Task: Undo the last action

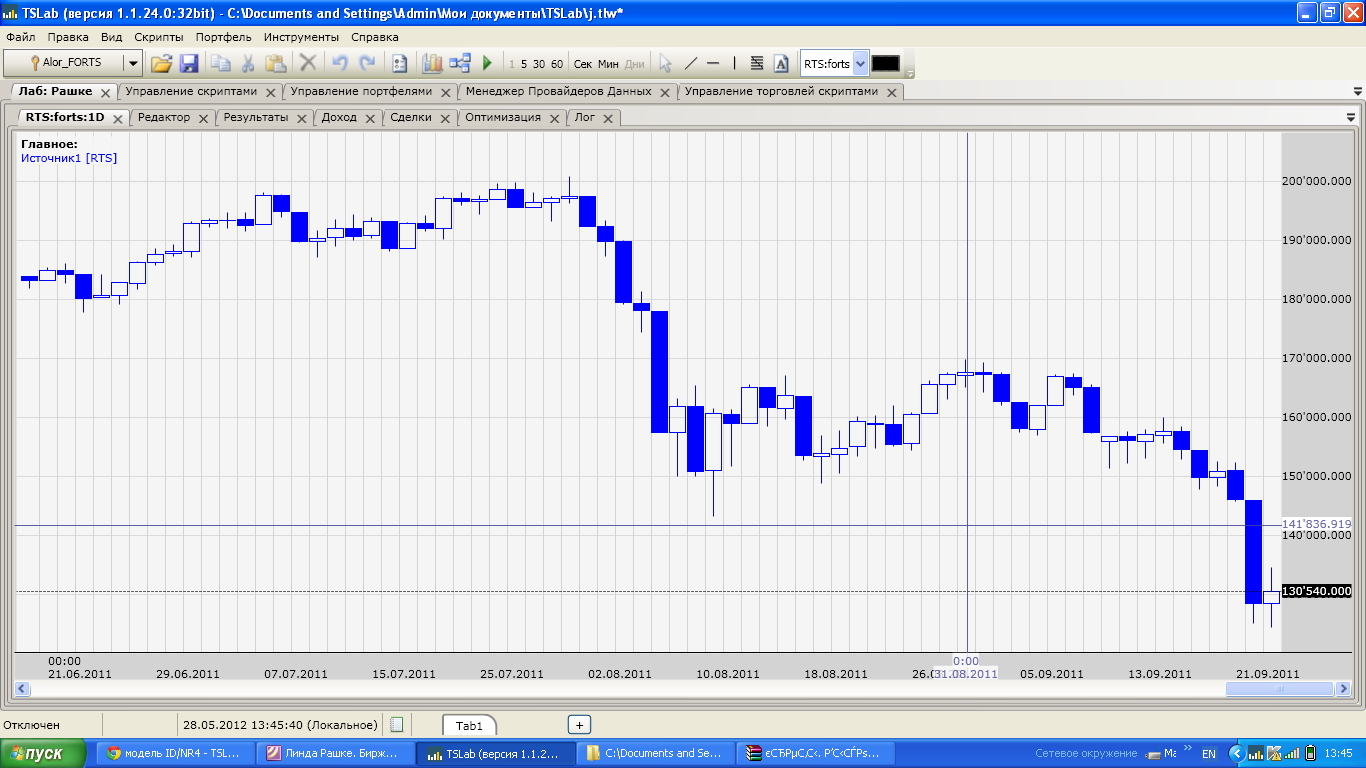Action: pos(339,63)
